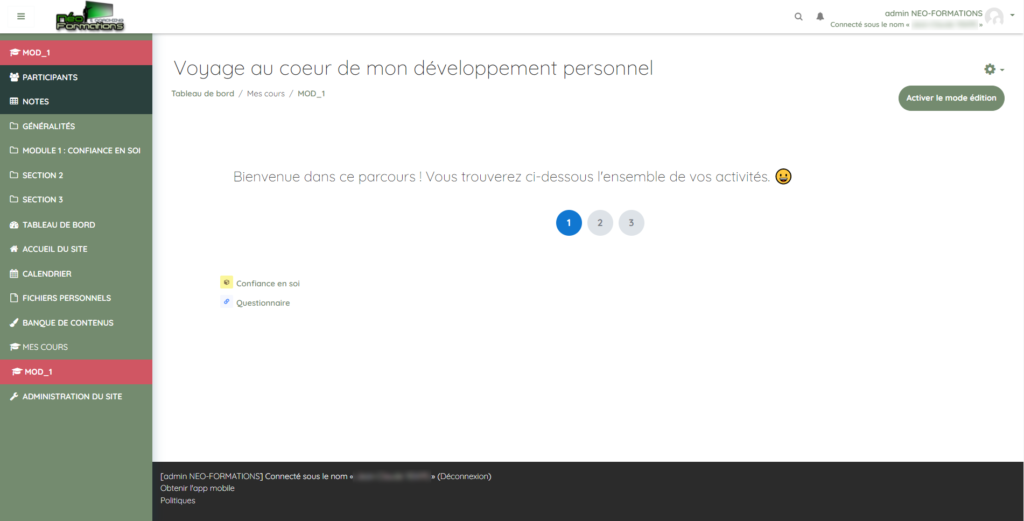
Task: Open Participants in the sidebar
Action: (76, 77)
